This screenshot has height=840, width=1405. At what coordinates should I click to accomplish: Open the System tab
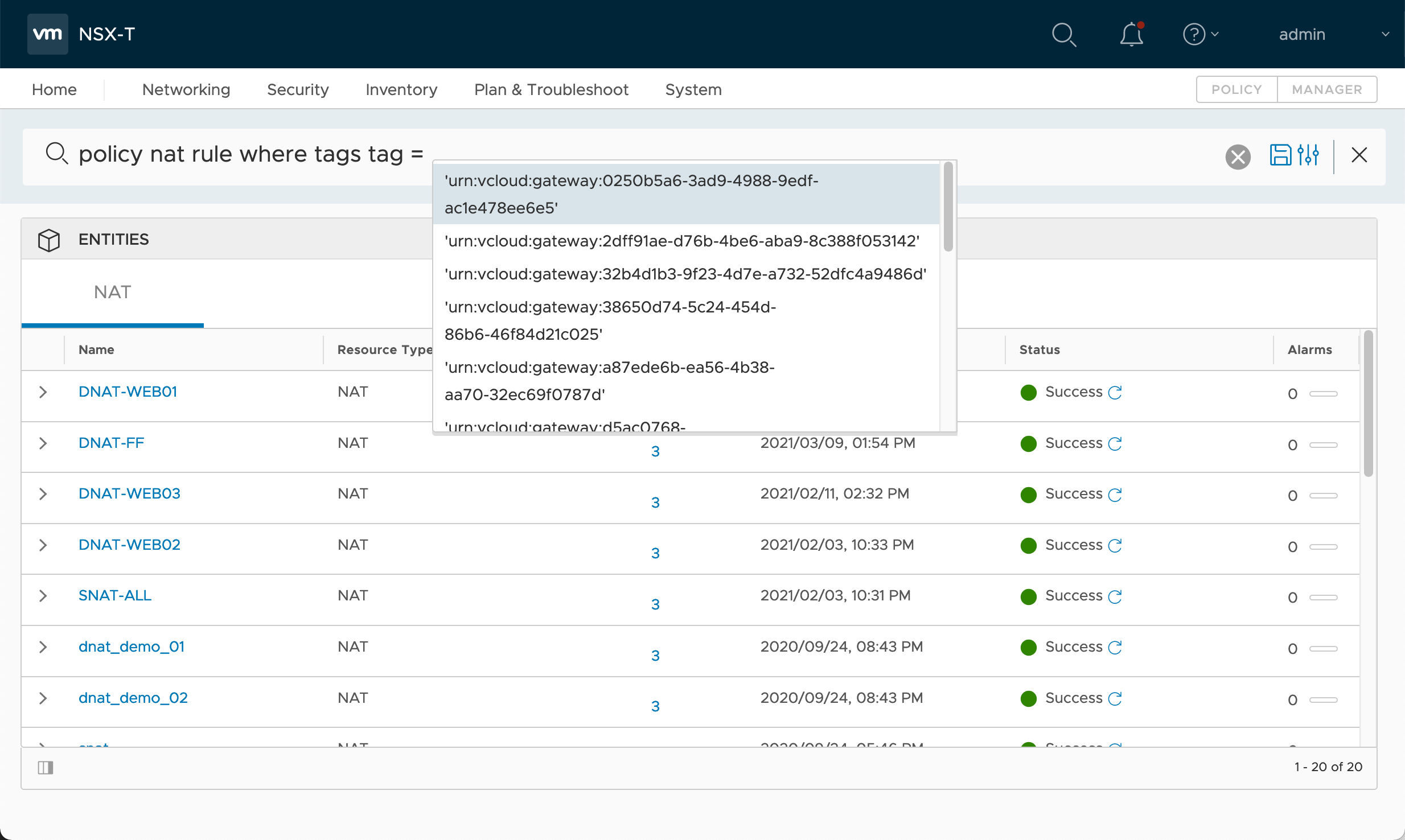(693, 89)
